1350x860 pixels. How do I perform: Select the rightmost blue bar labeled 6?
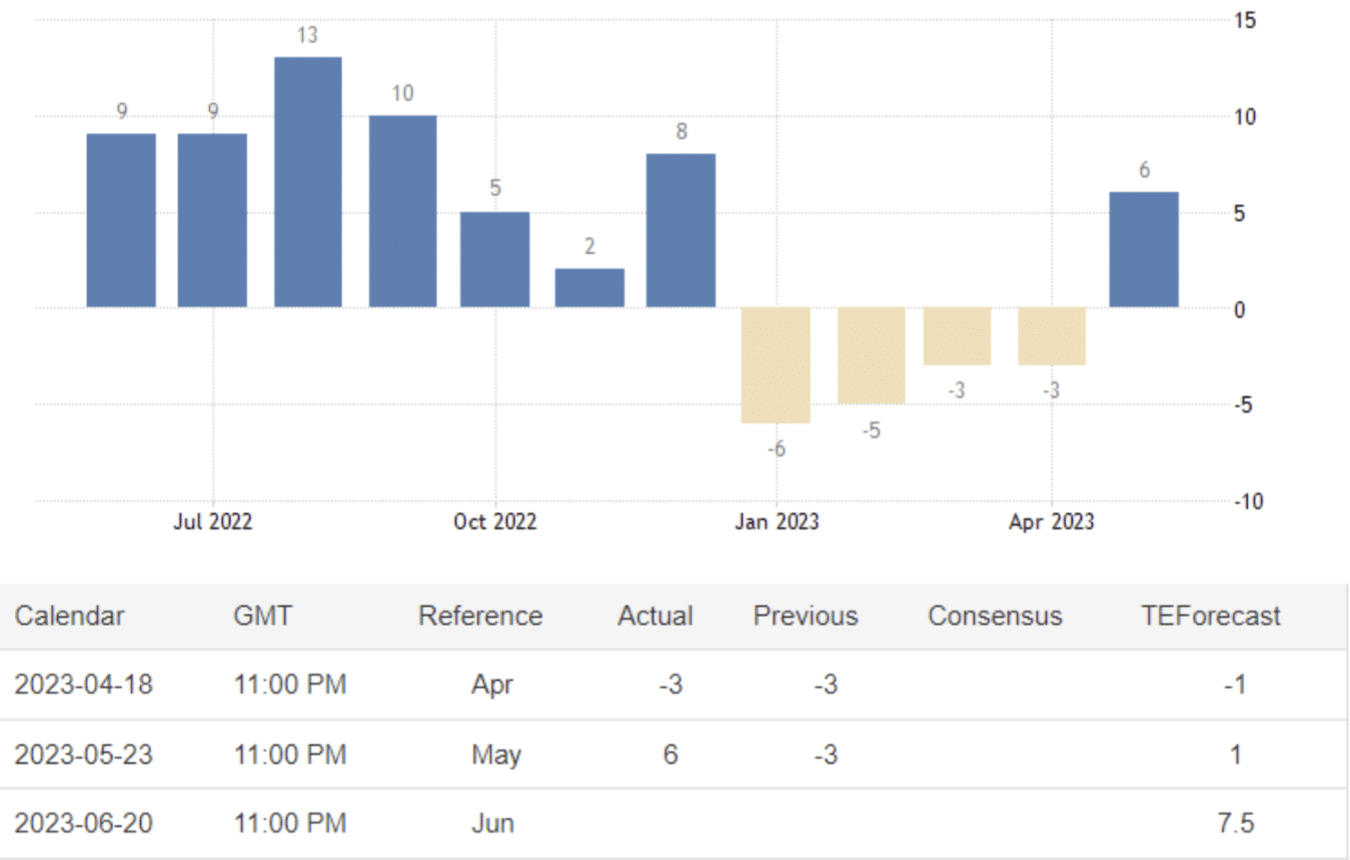pyautogui.click(x=1144, y=249)
